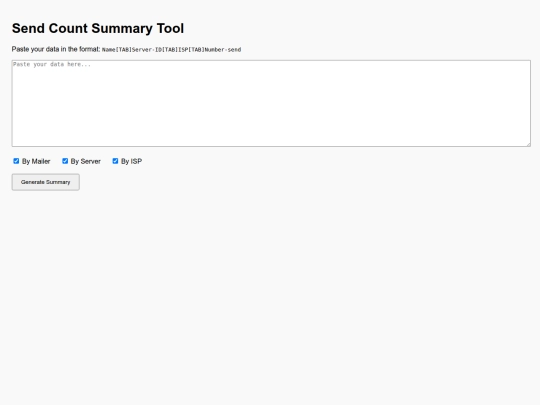Click the Send Count Summary Tool heading
The height and width of the screenshot is (405, 540).
(x=98, y=28)
